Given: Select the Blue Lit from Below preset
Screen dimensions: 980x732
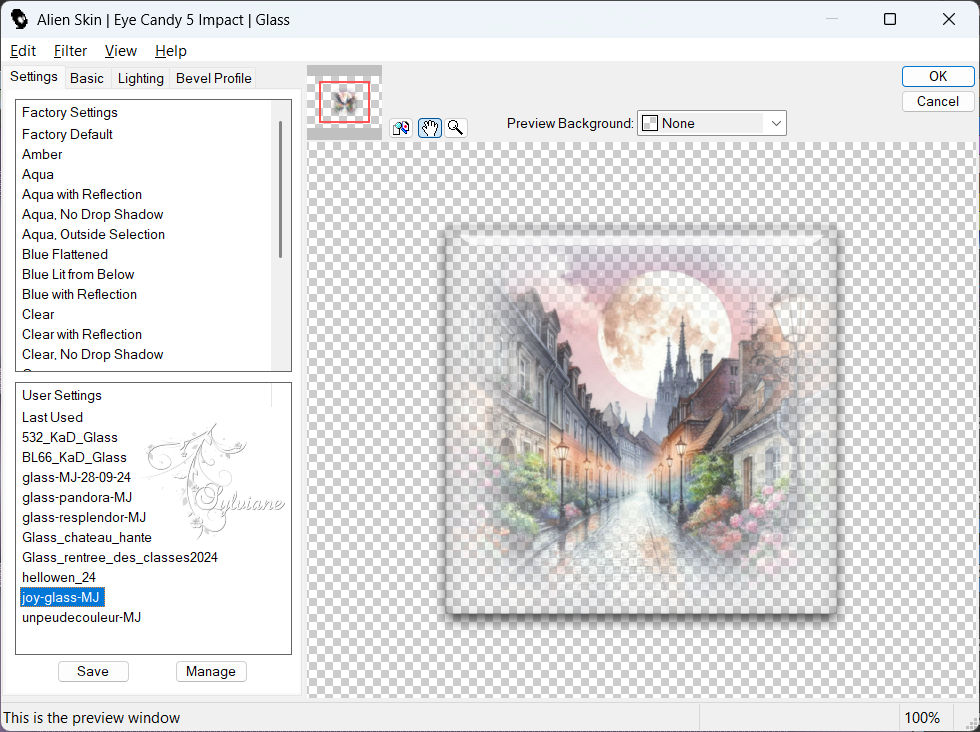Looking at the screenshot, I should click(x=78, y=274).
